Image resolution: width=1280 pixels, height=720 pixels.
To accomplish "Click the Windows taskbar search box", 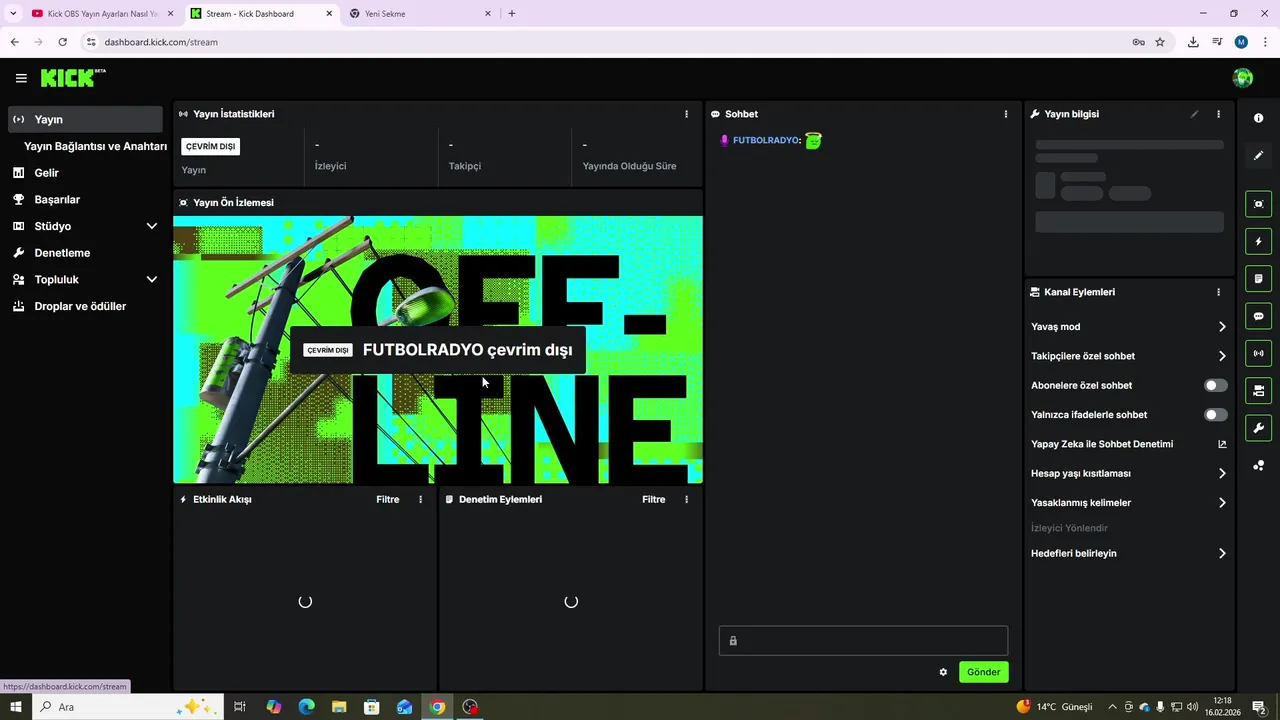I will (130, 707).
